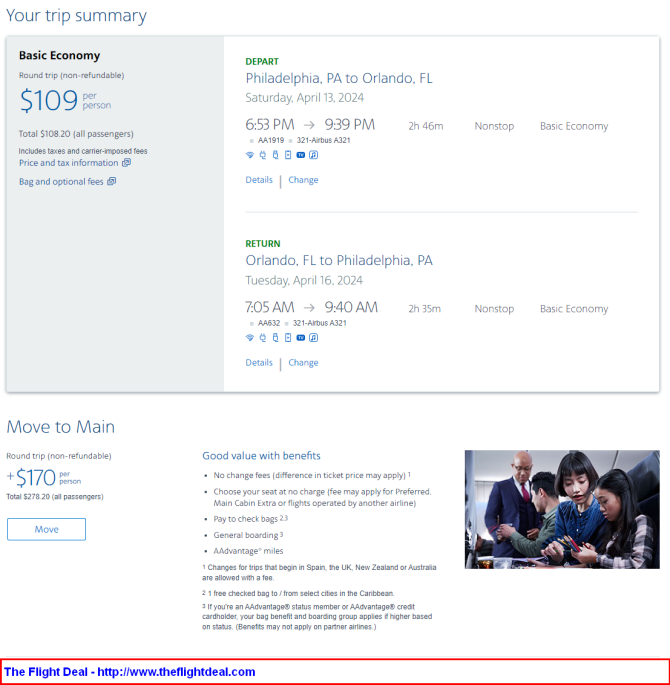Click the $109 per person price
The width and height of the screenshot is (670, 685).
66,100
